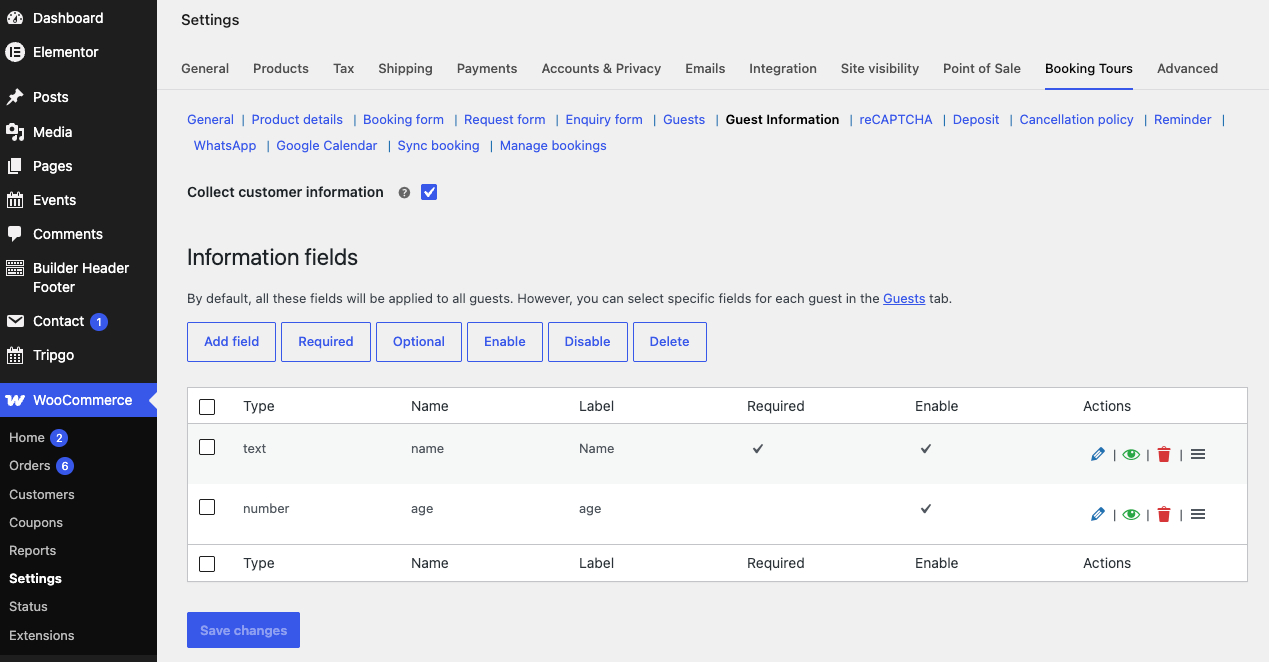Click the Pages icon in sidebar

click(15, 166)
